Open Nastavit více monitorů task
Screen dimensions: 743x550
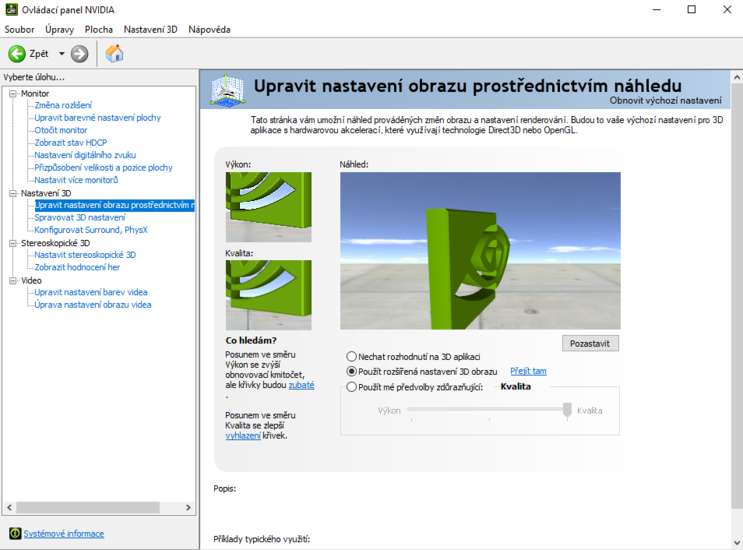76,180
